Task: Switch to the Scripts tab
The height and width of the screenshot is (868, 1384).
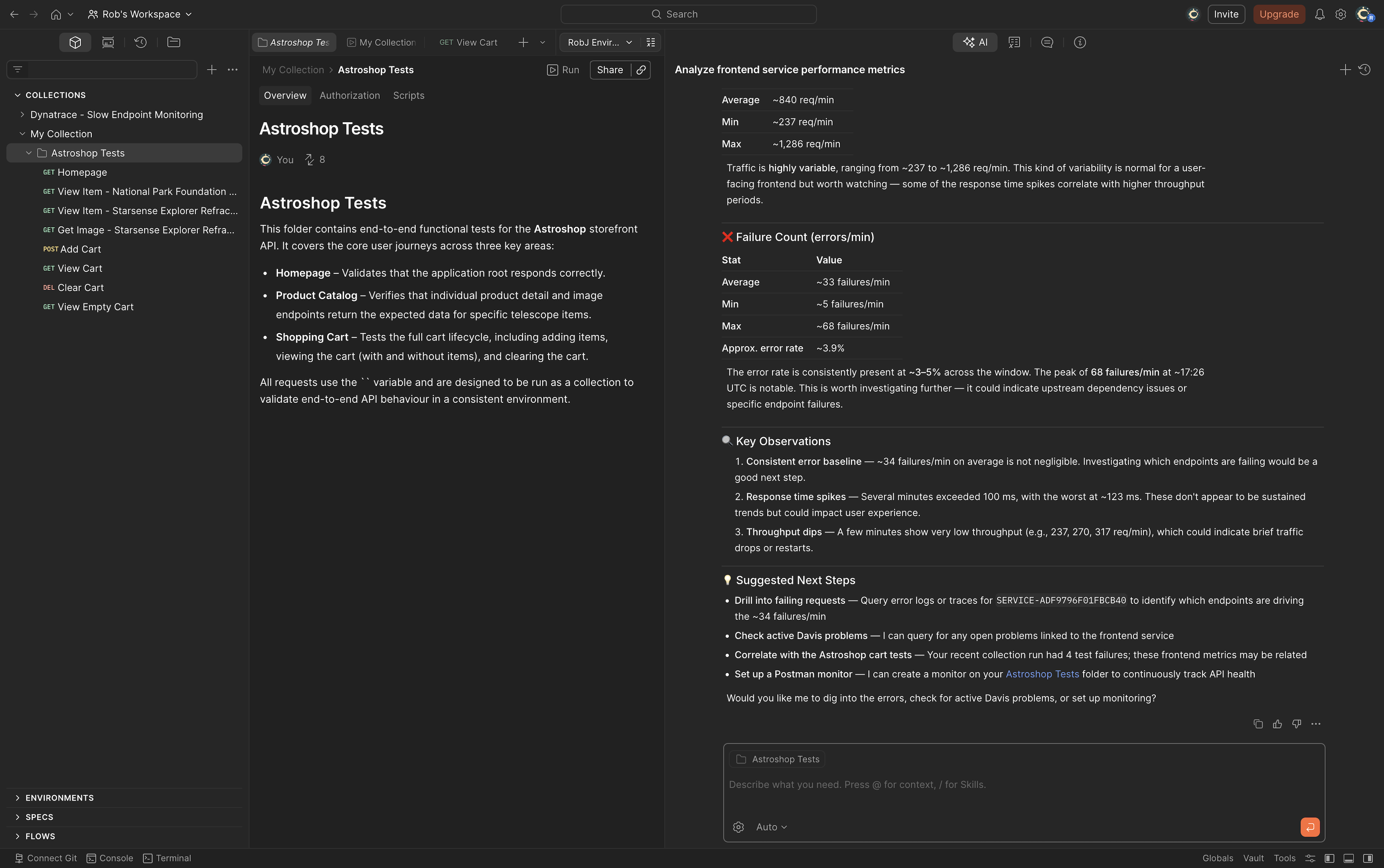Action: click(408, 95)
